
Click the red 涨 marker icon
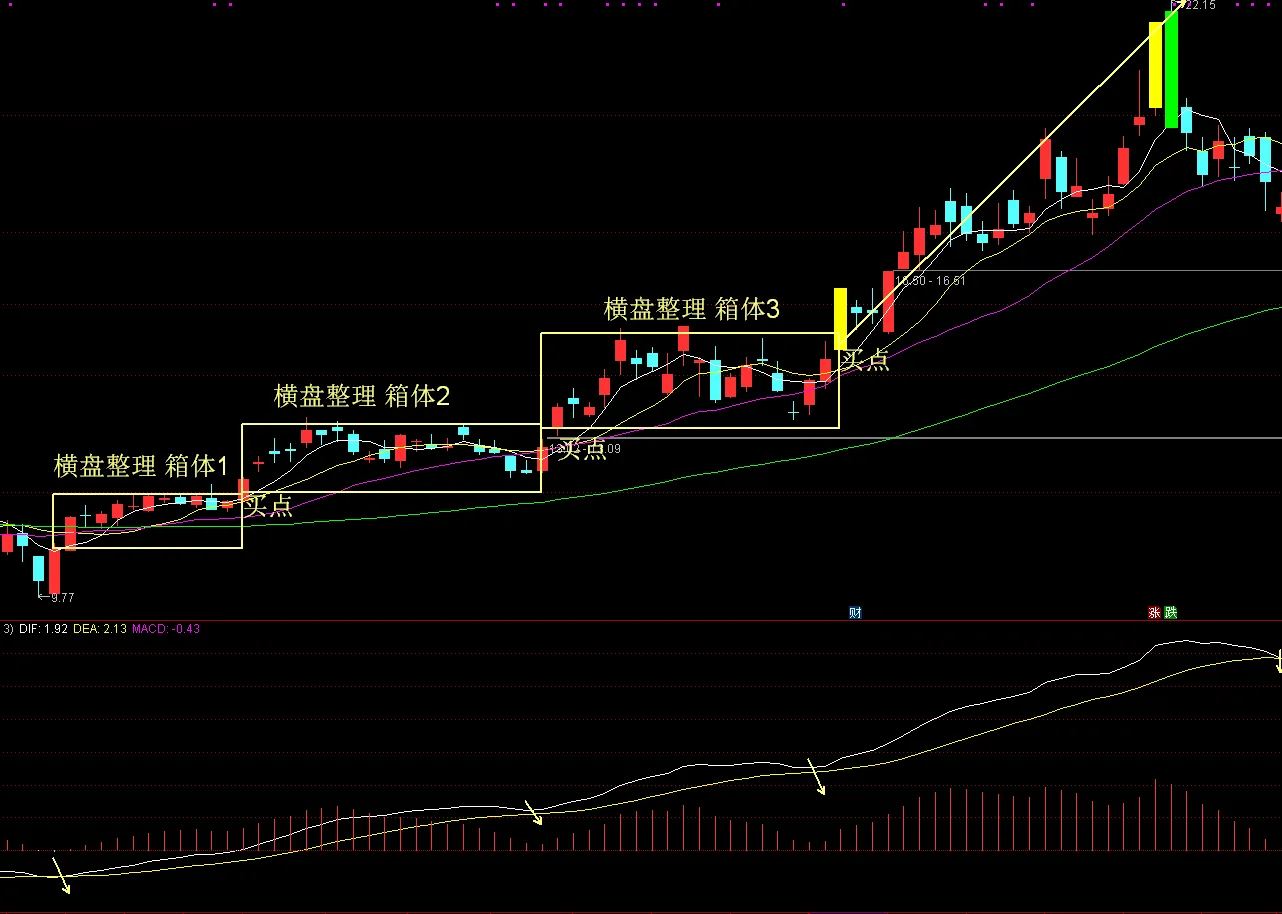pos(1155,612)
